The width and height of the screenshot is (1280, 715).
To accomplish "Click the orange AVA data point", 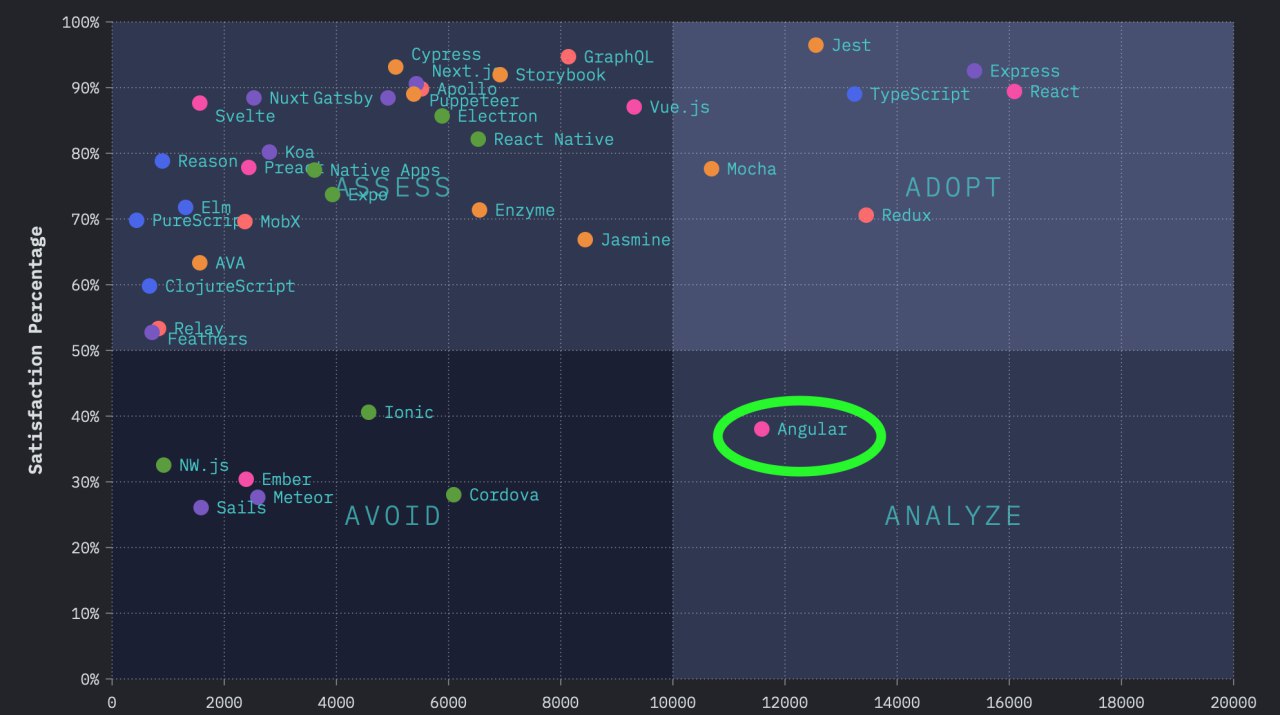I will pyautogui.click(x=200, y=263).
